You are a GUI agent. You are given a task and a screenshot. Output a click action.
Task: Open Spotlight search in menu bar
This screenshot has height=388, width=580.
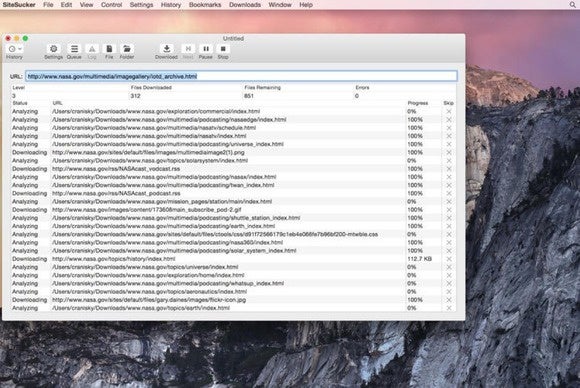(572, 5)
